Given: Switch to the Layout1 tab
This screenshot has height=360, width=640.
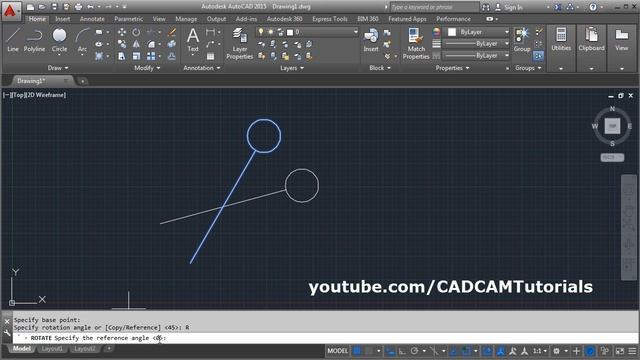Looking at the screenshot, I should 52,349.
